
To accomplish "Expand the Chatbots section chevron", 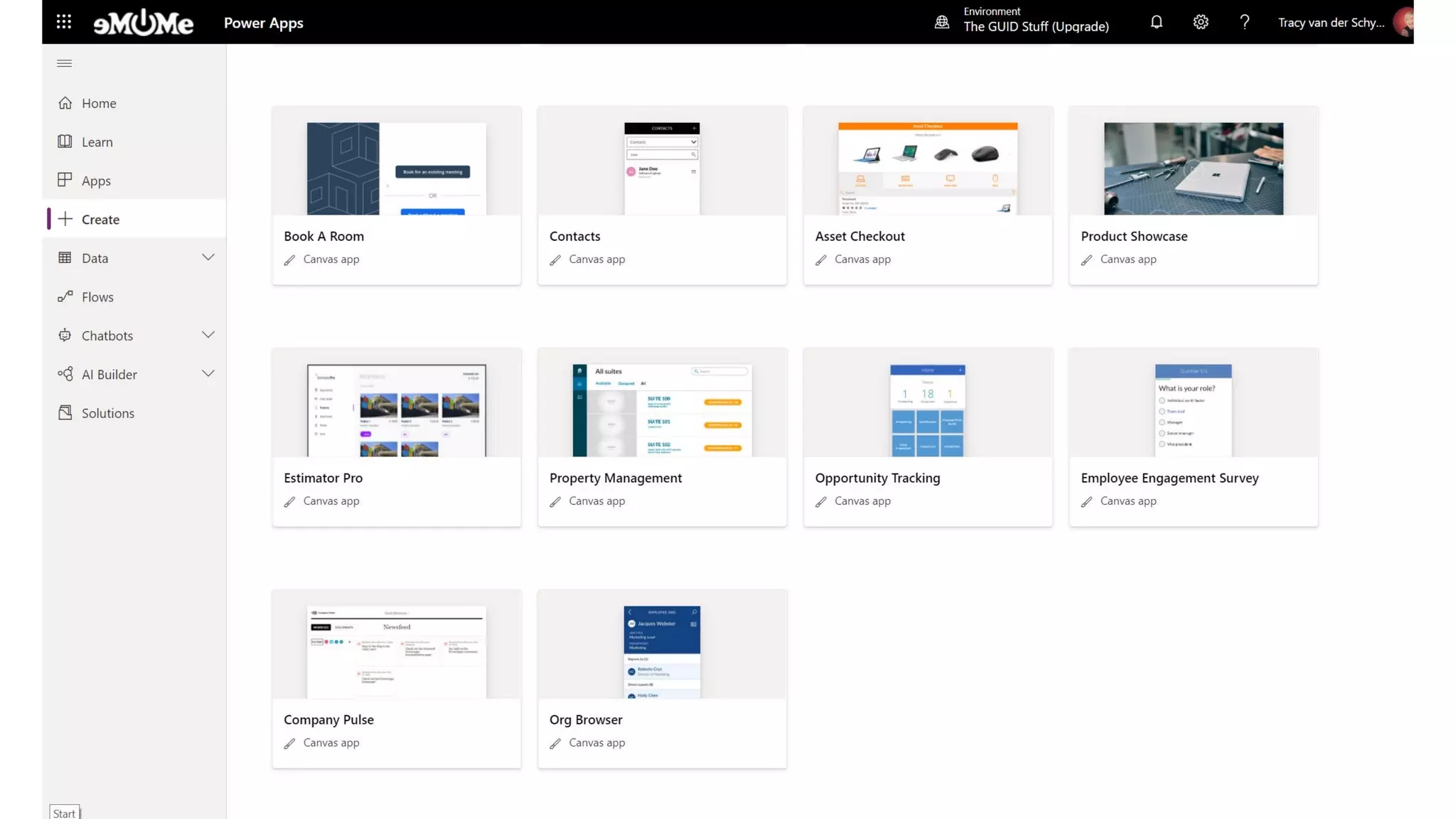I will (x=208, y=335).
